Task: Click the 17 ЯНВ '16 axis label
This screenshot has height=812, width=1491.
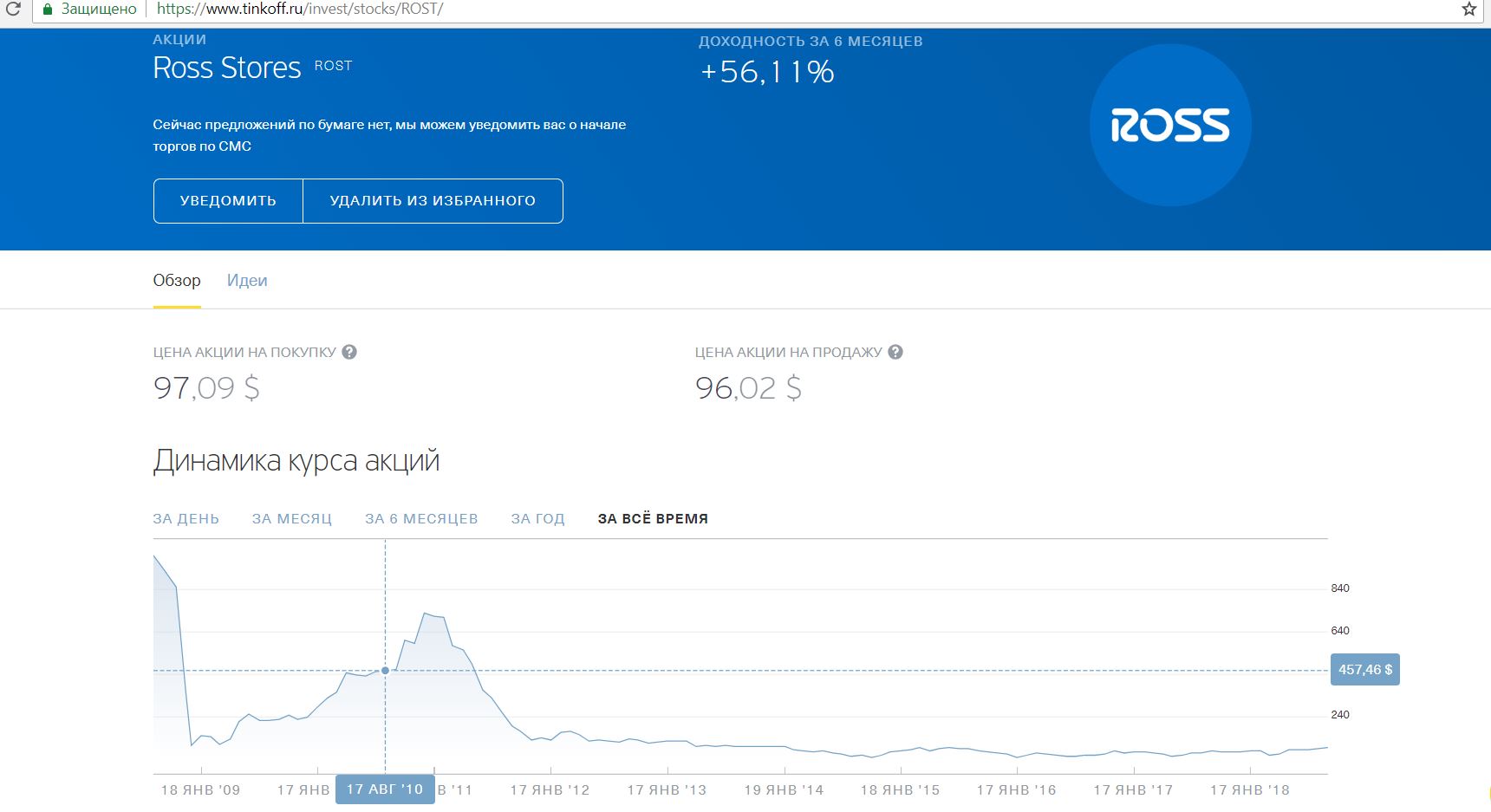Action: [1017, 790]
